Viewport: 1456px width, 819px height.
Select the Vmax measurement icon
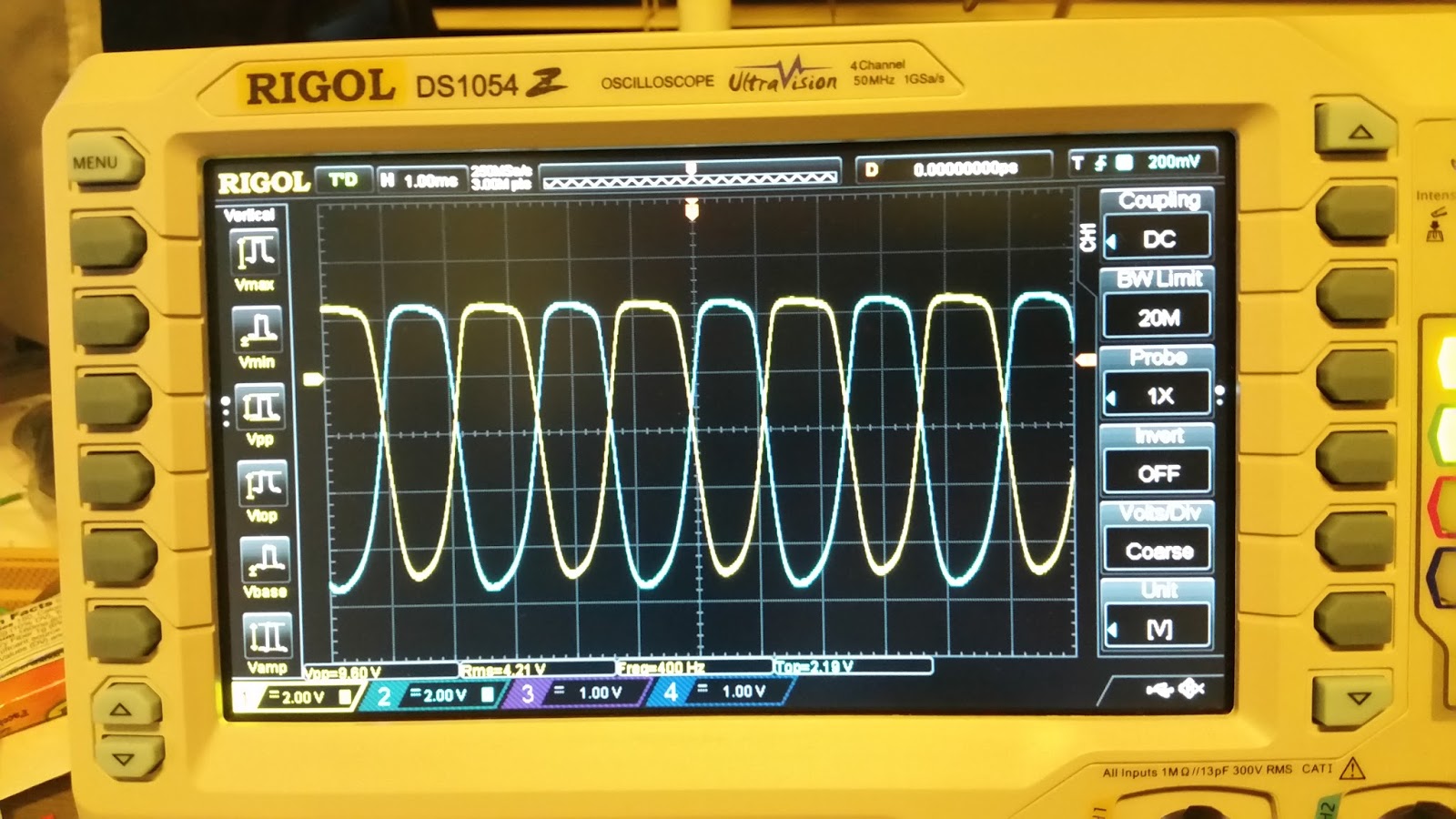click(x=255, y=252)
